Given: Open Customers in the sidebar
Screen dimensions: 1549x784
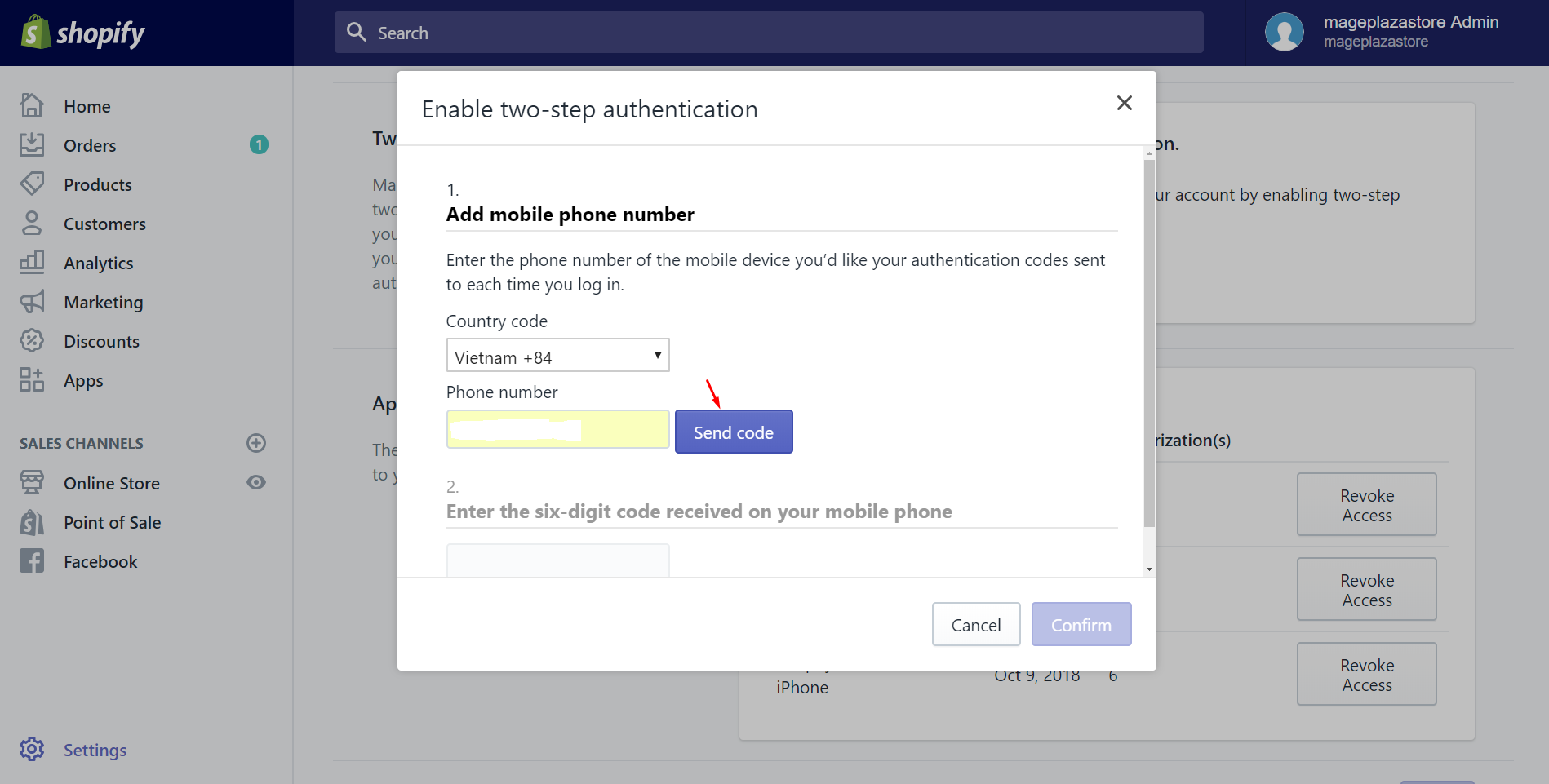Looking at the screenshot, I should [104, 224].
